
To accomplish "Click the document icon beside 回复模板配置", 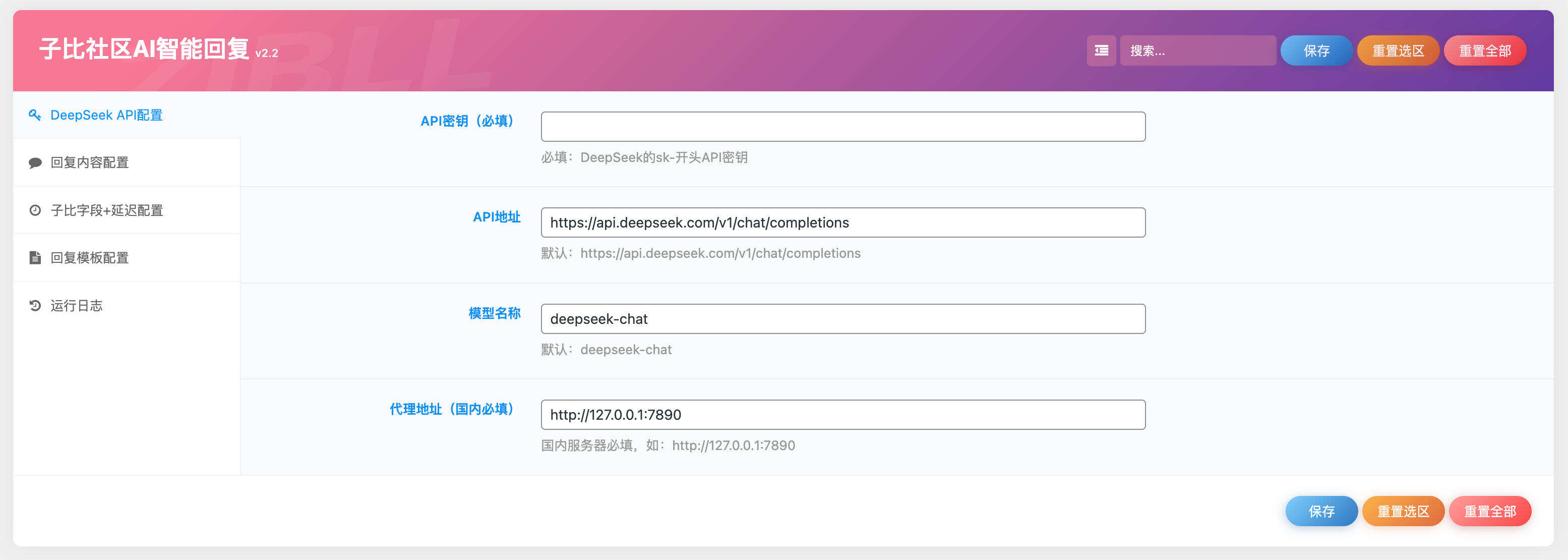I will (35, 258).
